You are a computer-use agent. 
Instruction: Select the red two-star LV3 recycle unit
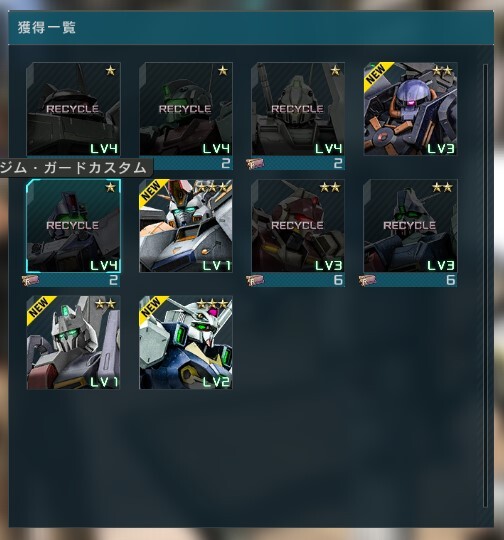point(298,226)
